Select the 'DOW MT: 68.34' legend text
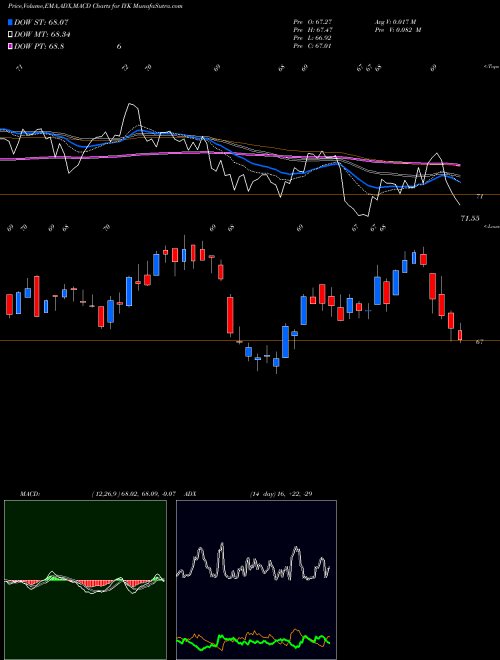This screenshot has width=500, height=660. (x=42, y=35)
